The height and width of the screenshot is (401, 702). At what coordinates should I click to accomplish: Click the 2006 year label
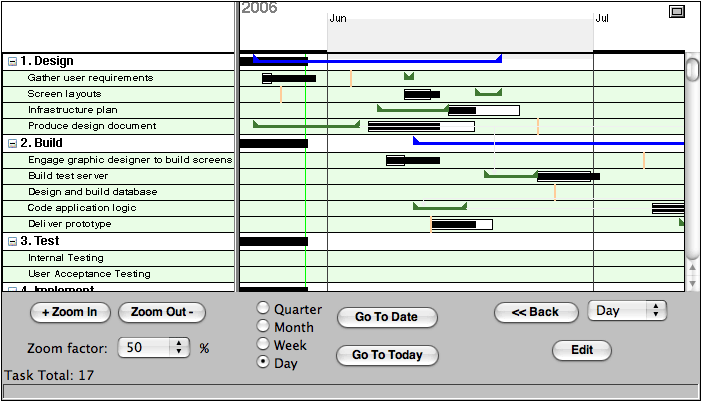click(x=259, y=8)
